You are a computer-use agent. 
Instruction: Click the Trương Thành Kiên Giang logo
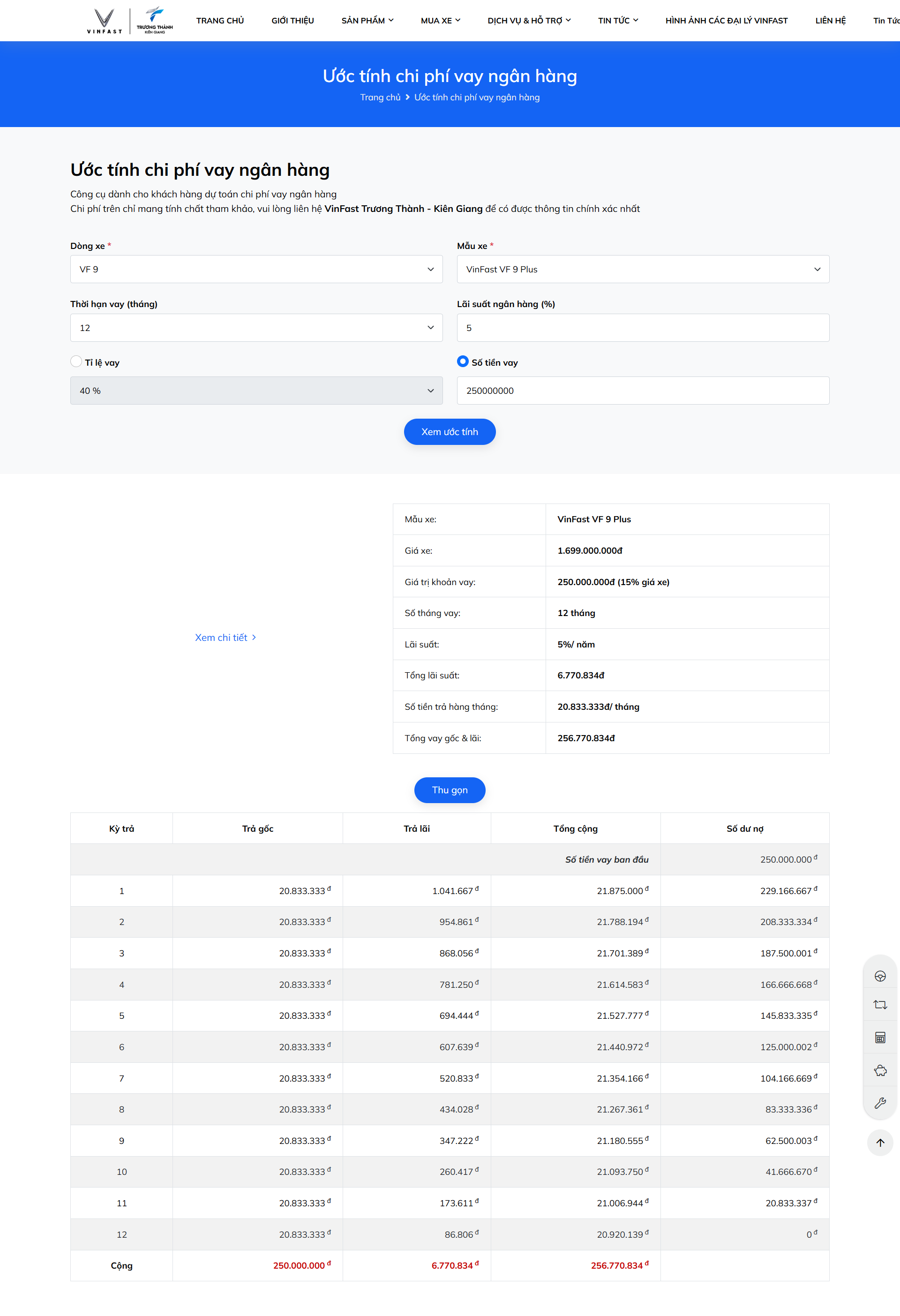(155, 21)
